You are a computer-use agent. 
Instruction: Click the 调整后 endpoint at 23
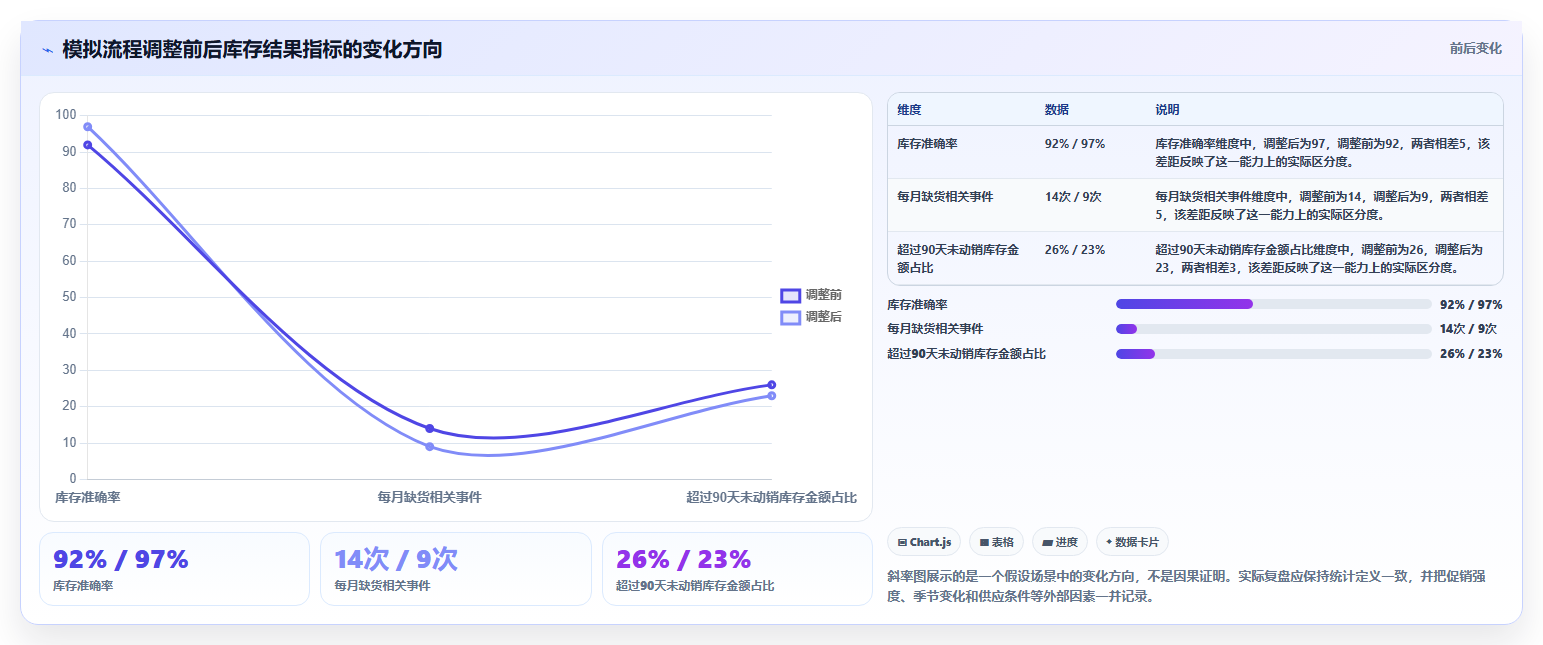tap(772, 396)
